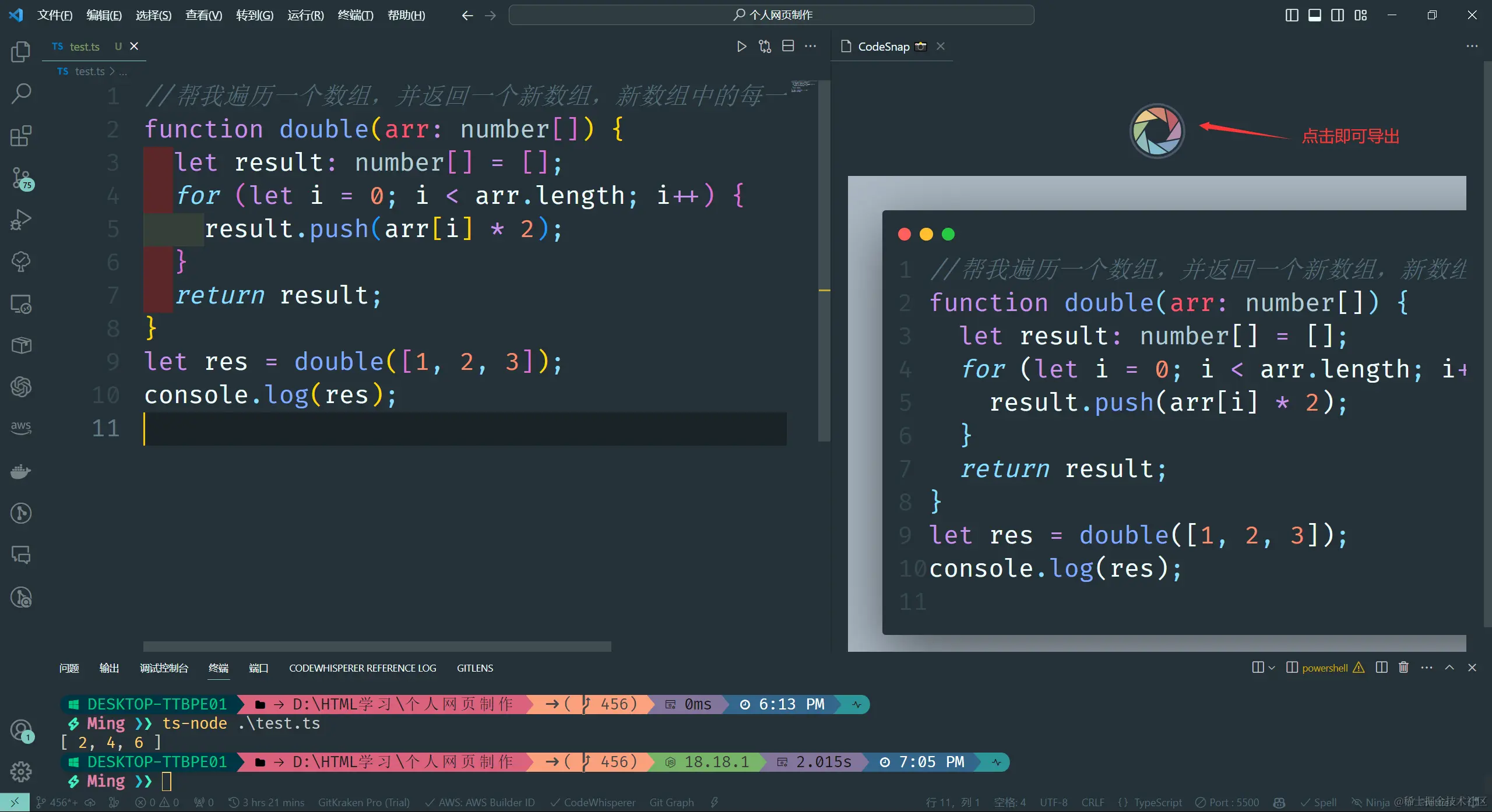Run the test.ts file with play icon
Image resolution: width=1492 pixels, height=812 pixels.
click(x=741, y=46)
